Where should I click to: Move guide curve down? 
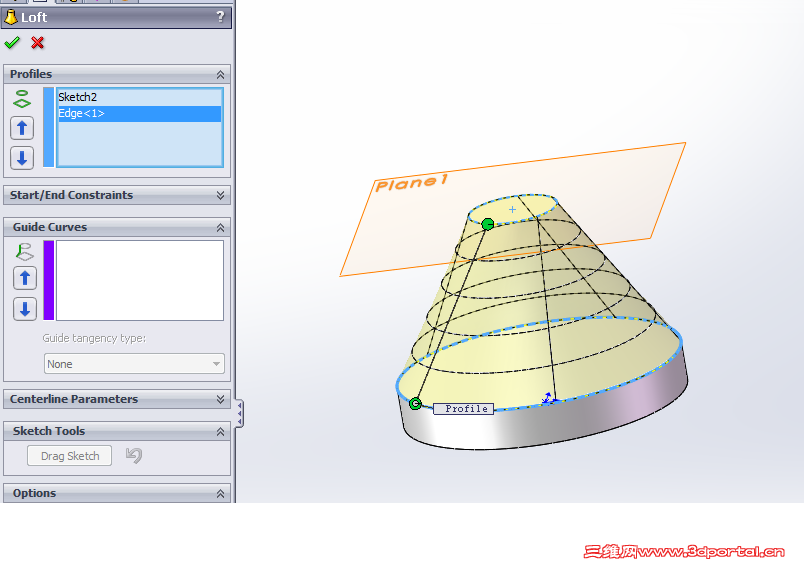tap(25, 309)
